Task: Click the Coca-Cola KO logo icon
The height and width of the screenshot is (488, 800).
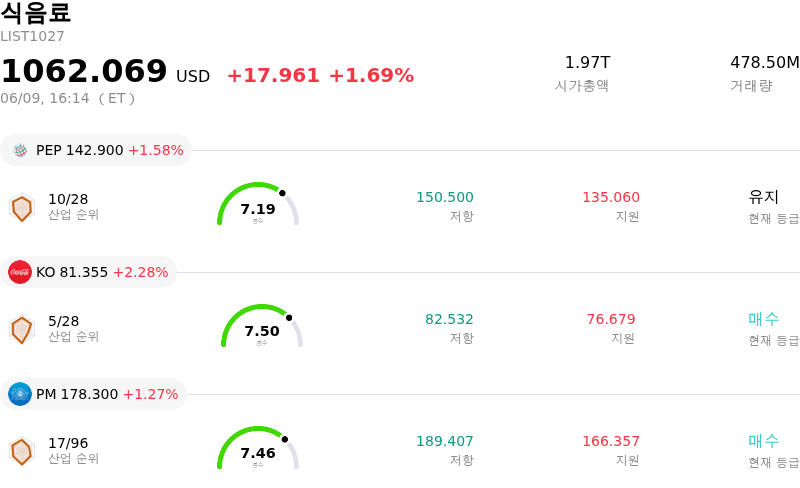Action: (20, 272)
